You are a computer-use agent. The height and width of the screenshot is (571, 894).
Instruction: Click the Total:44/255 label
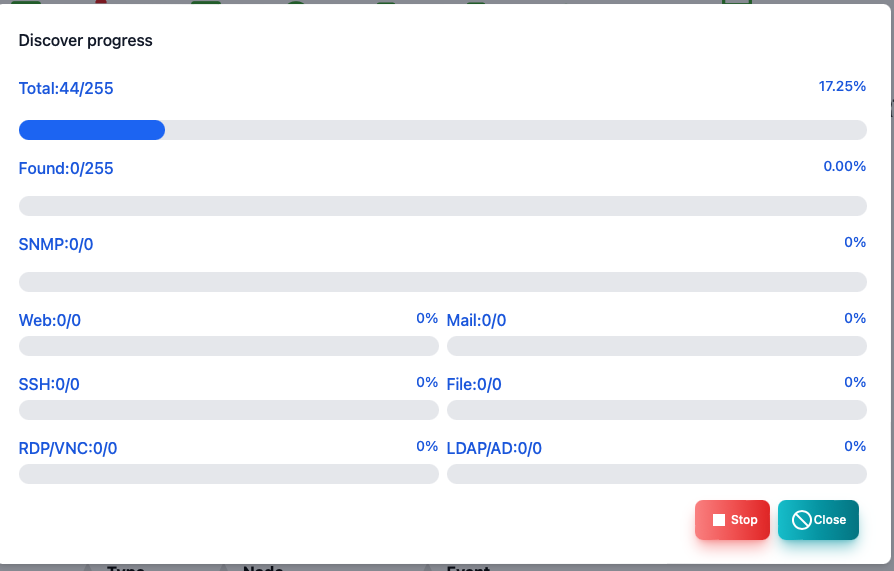tap(66, 88)
